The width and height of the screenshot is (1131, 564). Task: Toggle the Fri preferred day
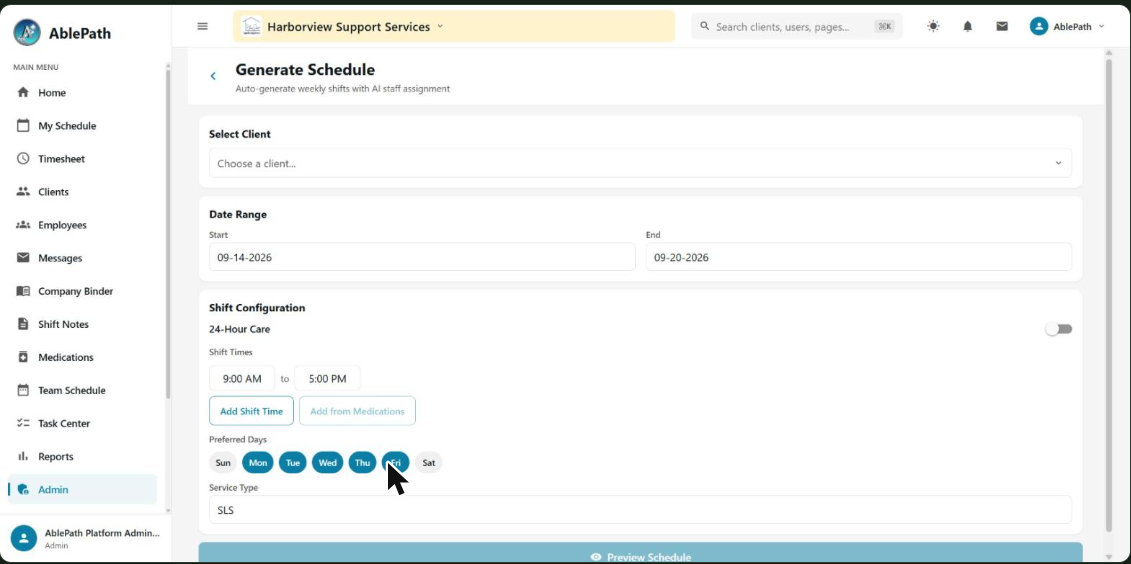[x=396, y=462]
